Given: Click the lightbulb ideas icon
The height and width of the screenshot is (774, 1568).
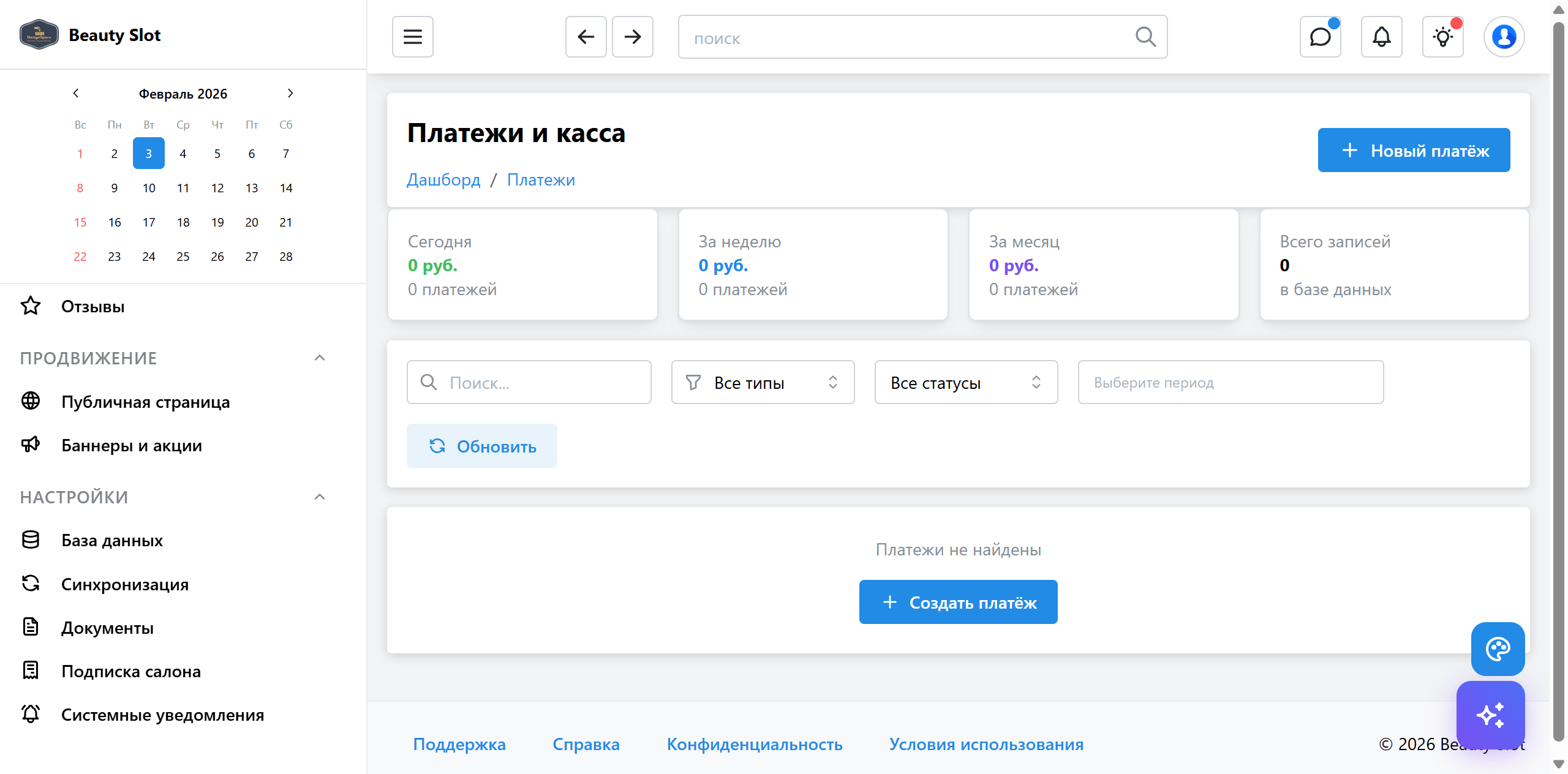Looking at the screenshot, I should tap(1442, 37).
